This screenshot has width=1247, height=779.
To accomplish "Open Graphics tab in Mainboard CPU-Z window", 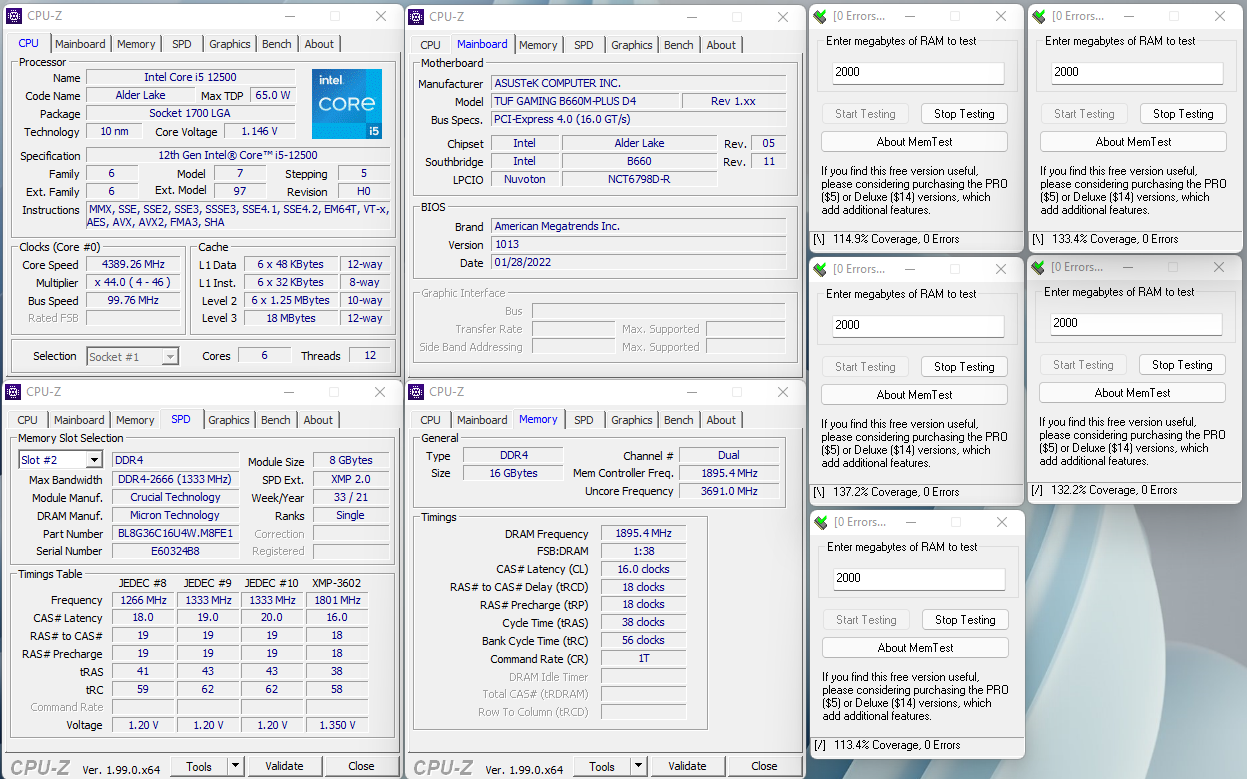I will (x=632, y=45).
